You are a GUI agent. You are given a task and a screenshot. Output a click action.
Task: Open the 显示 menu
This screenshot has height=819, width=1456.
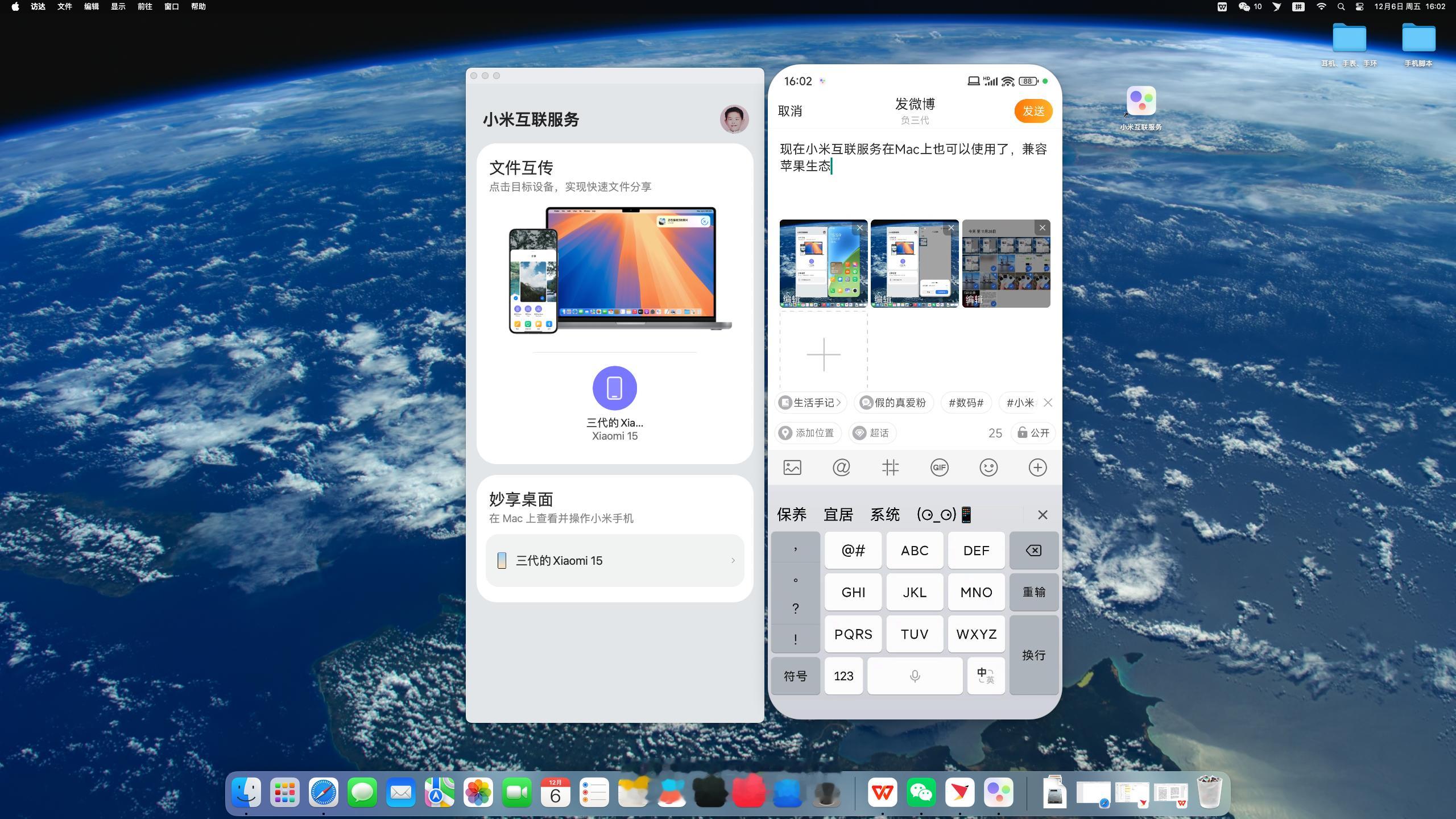pos(118,7)
